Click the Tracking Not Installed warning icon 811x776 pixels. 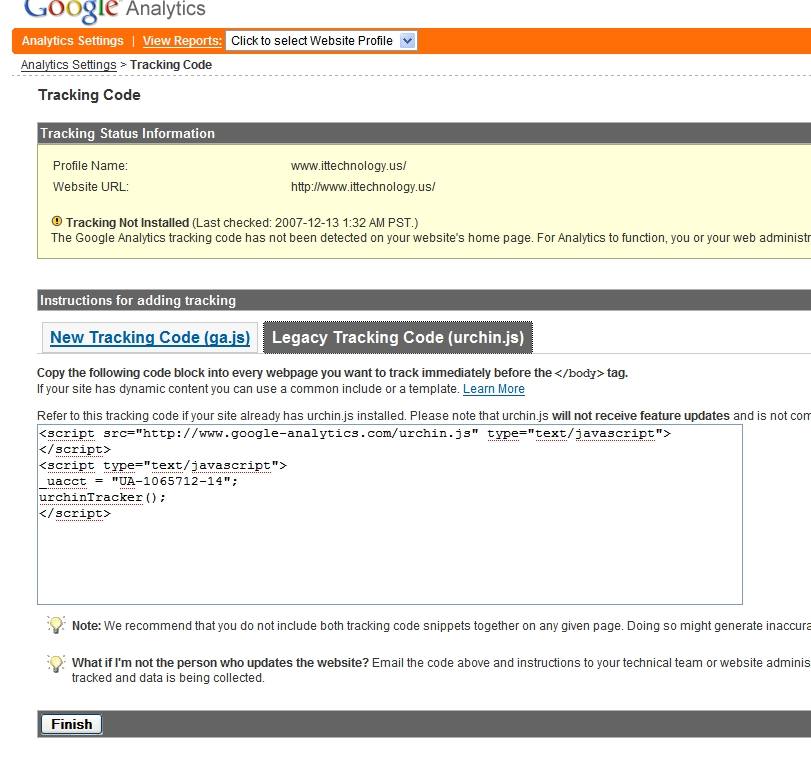click(57, 222)
